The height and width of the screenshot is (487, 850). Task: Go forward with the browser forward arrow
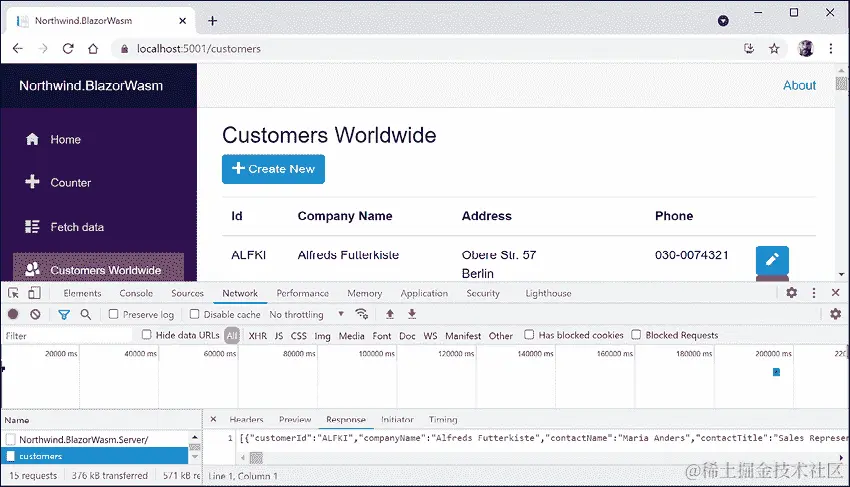tap(43, 49)
